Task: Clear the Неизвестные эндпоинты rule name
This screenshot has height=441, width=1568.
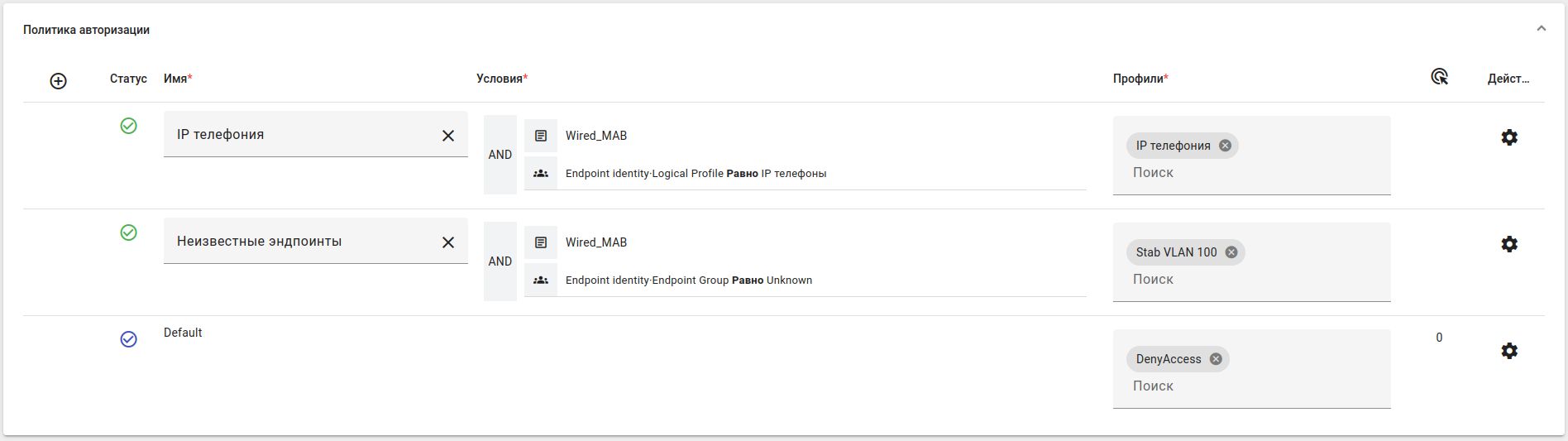Action: coord(448,242)
